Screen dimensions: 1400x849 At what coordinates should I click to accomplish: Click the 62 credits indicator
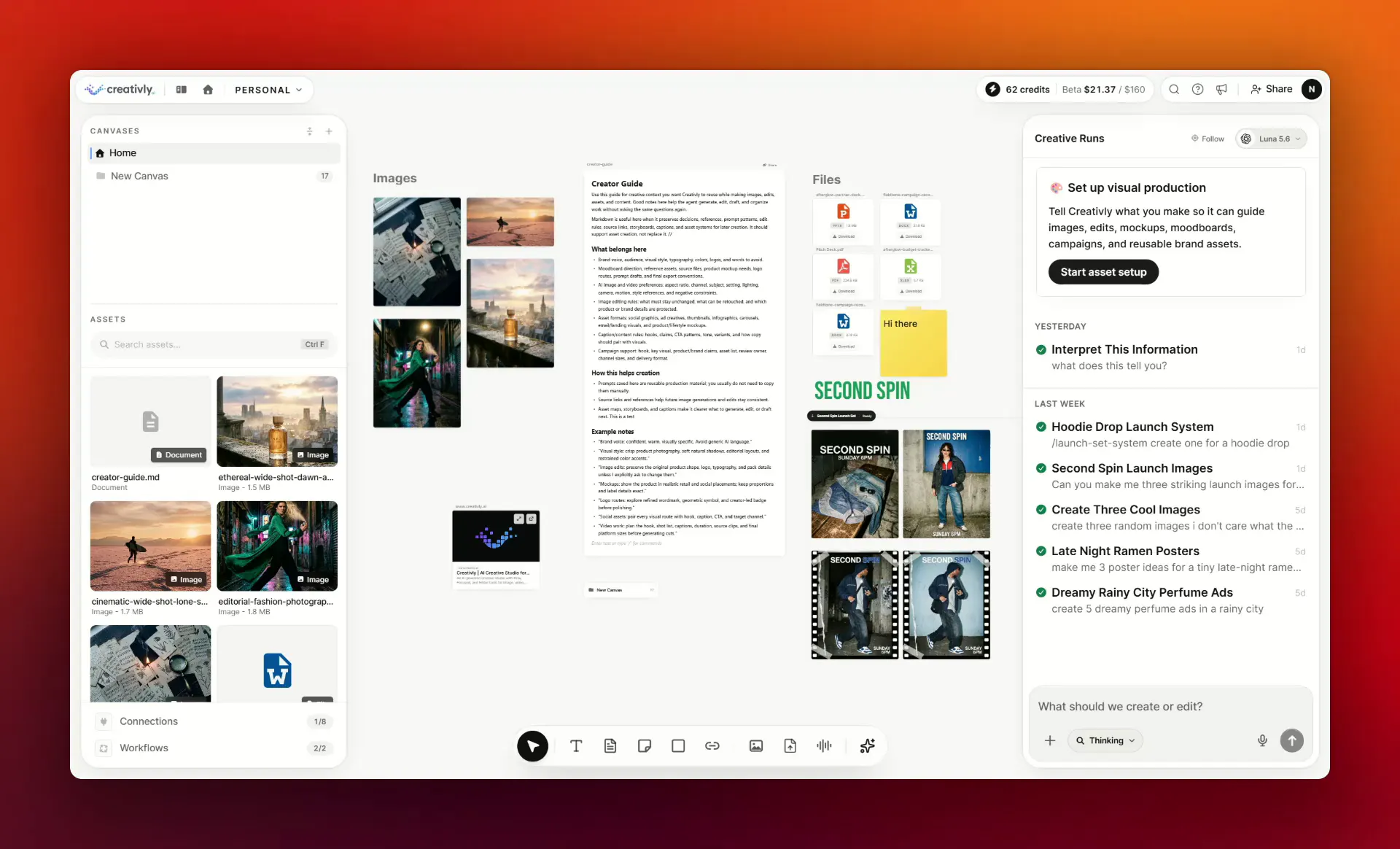(x=1018, y=89)
